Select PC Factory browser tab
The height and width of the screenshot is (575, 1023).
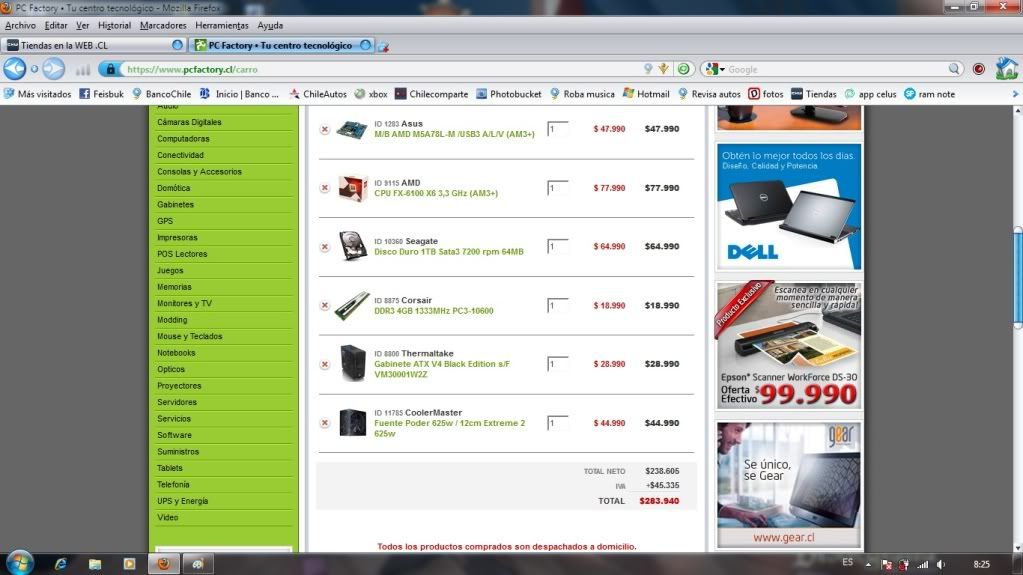point(282,45)
